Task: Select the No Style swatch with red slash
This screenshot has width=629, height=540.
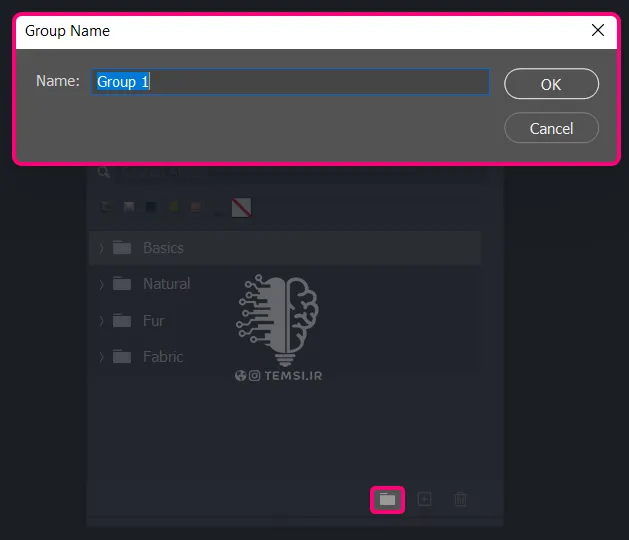Action: coord(241,207)
